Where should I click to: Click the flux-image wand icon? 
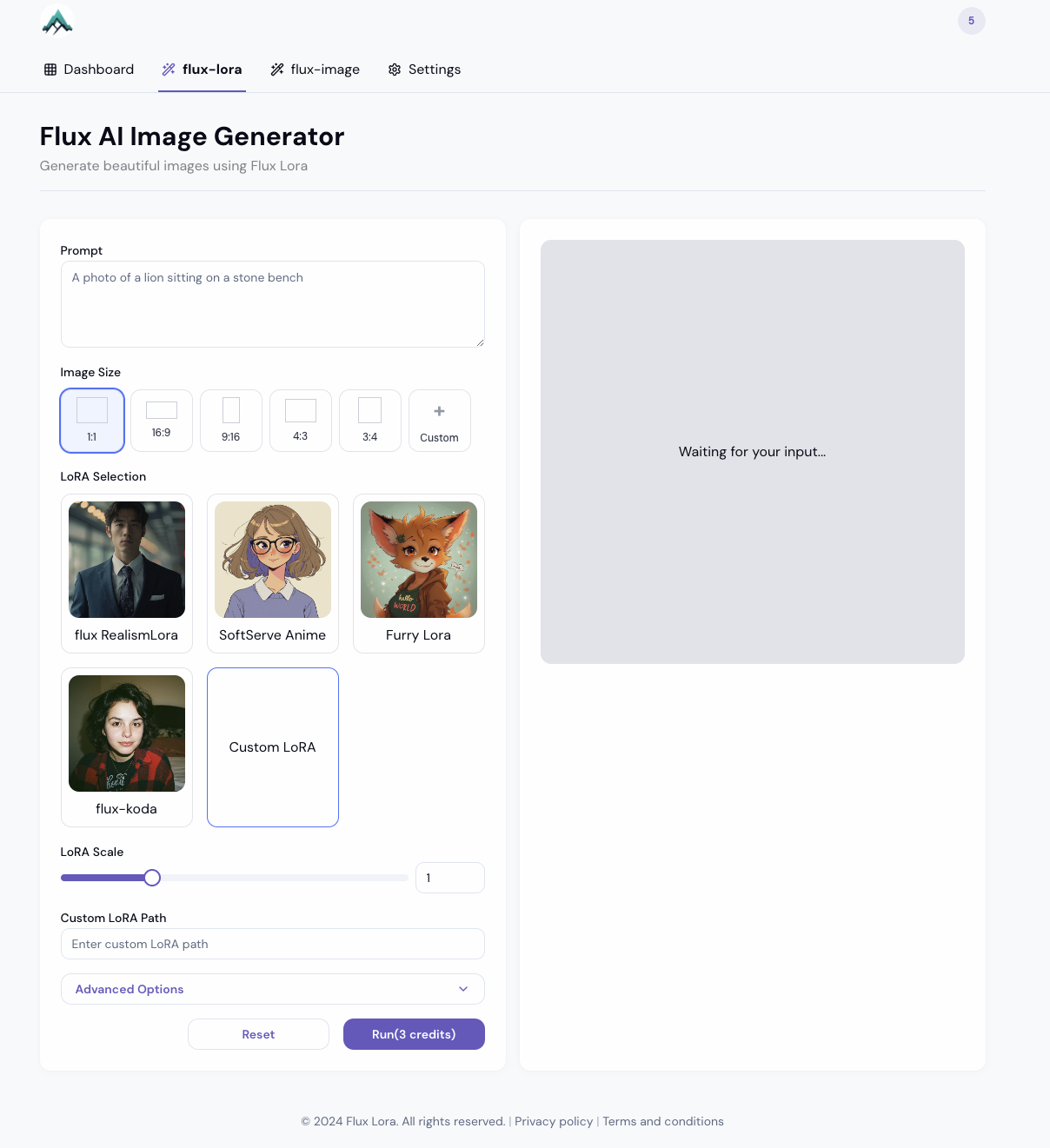tap(277, 69)
